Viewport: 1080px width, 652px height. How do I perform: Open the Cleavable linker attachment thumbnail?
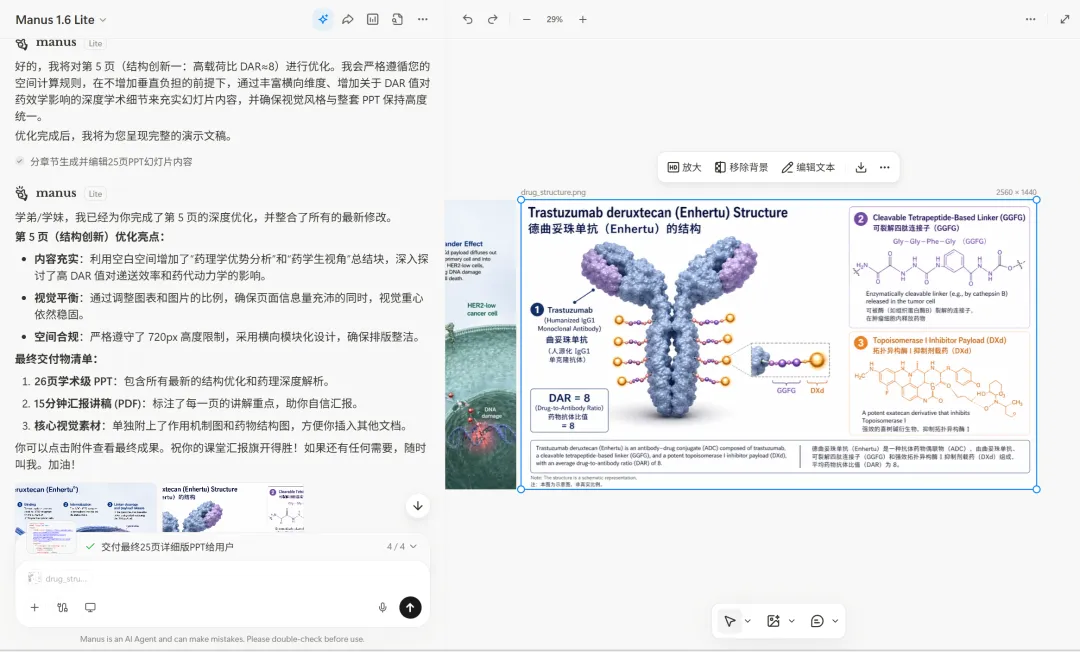tap(286, 507)
